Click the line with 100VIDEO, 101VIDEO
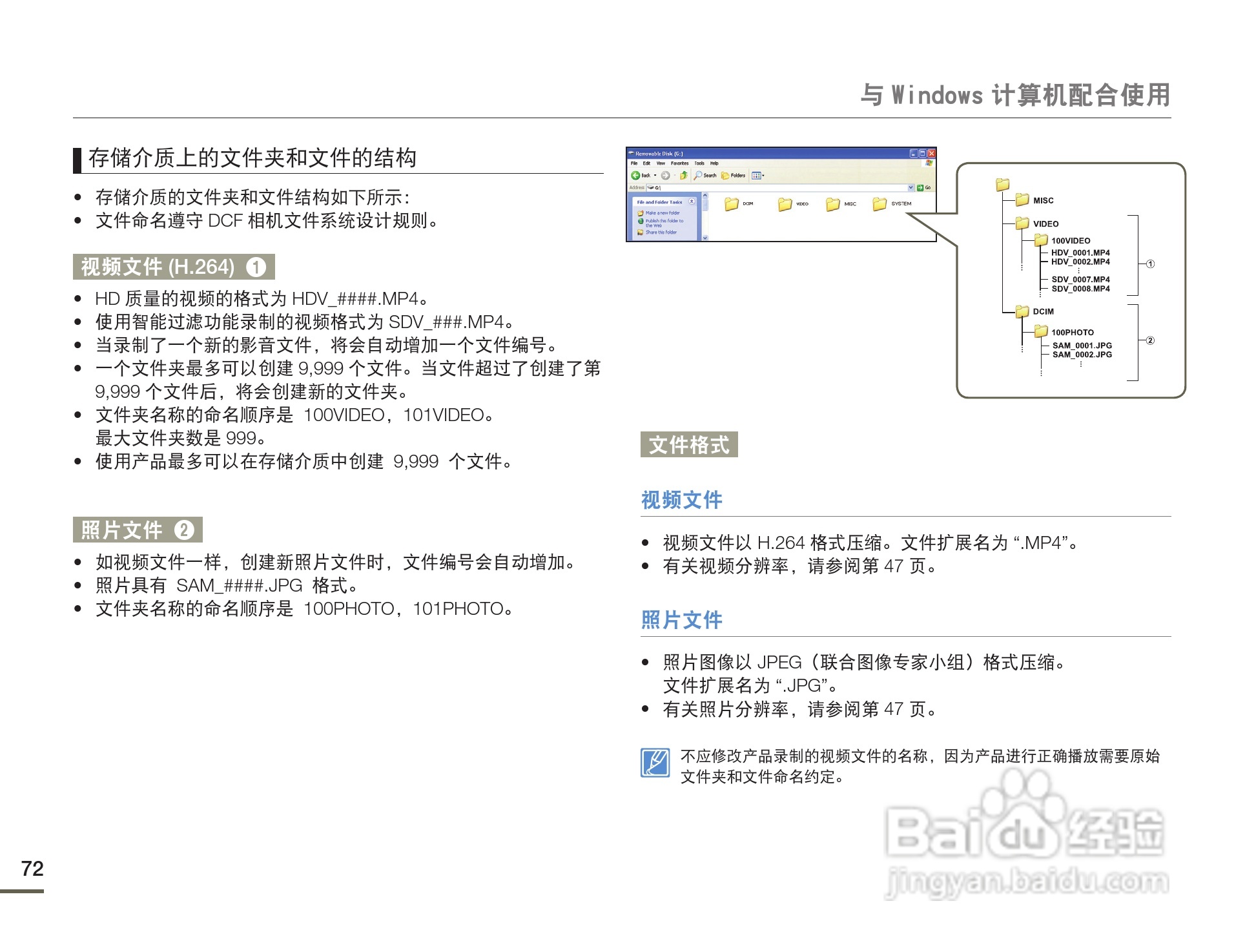This screenshot has height=952, width=1245. [295, 415]
